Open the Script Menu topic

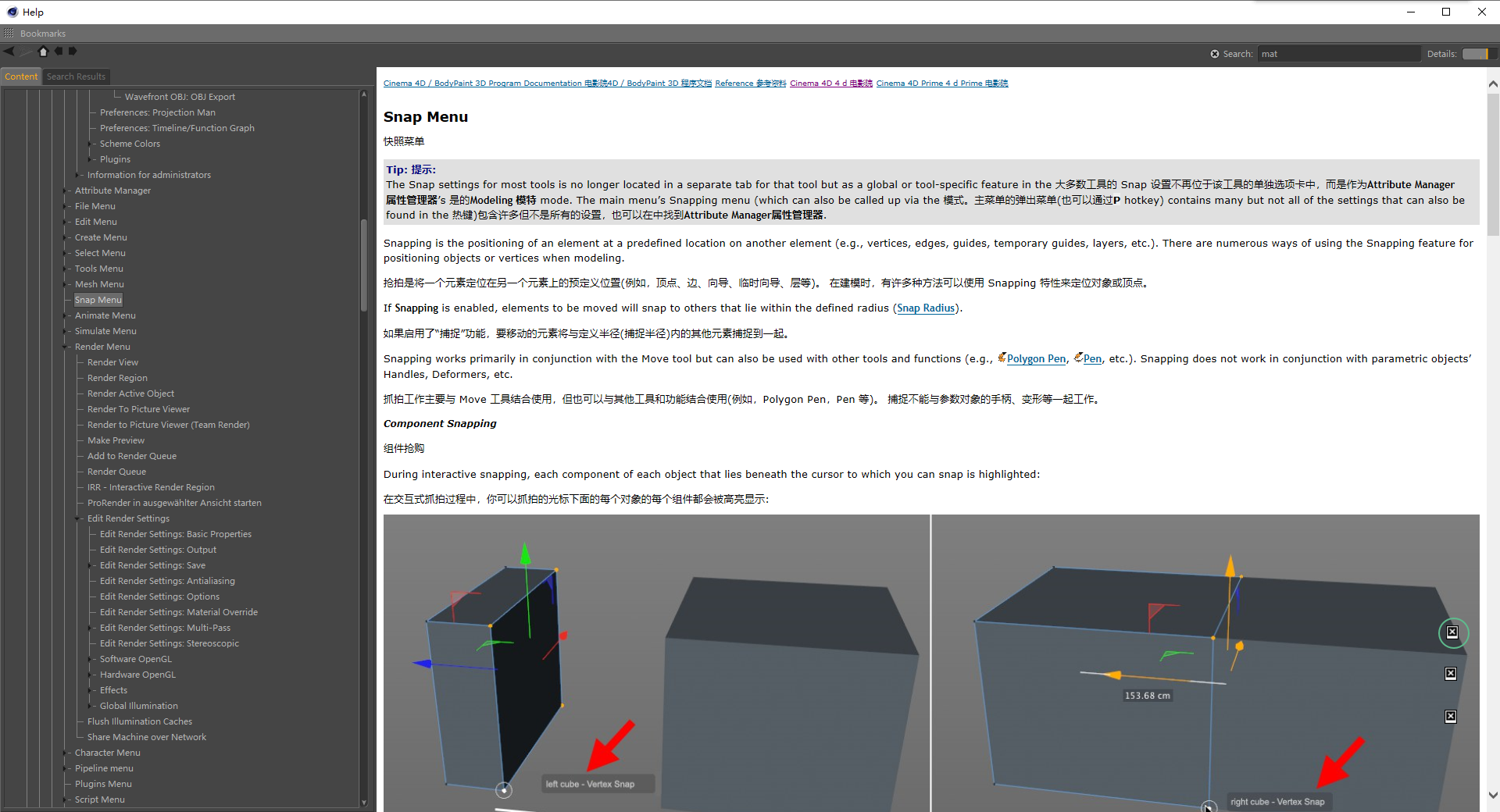click(x=100, y=800)
